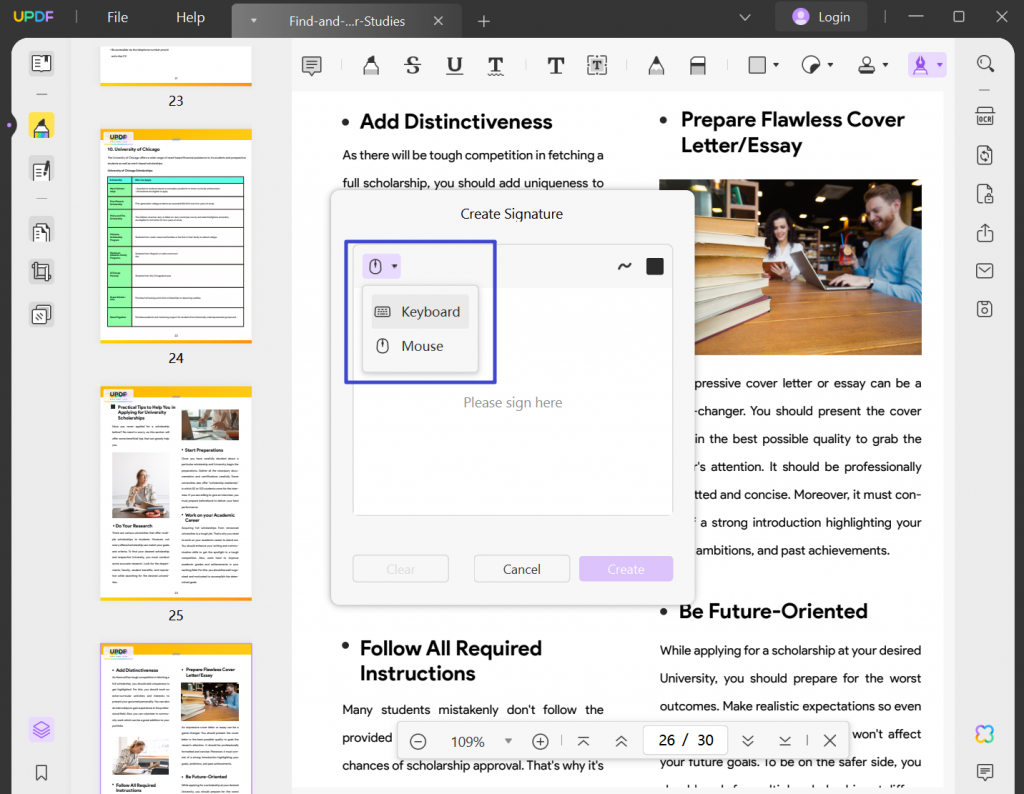Open the Help menu
Image resolution: width=1024 pixels, height=794 pixels.
(190, 17)
